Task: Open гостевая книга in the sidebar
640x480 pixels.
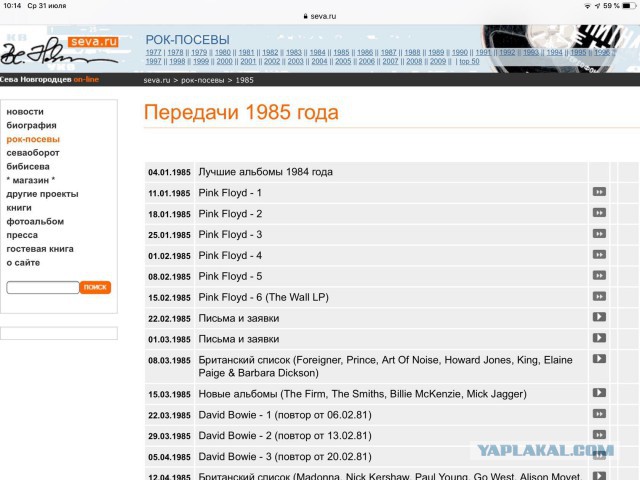Action: 40,249
